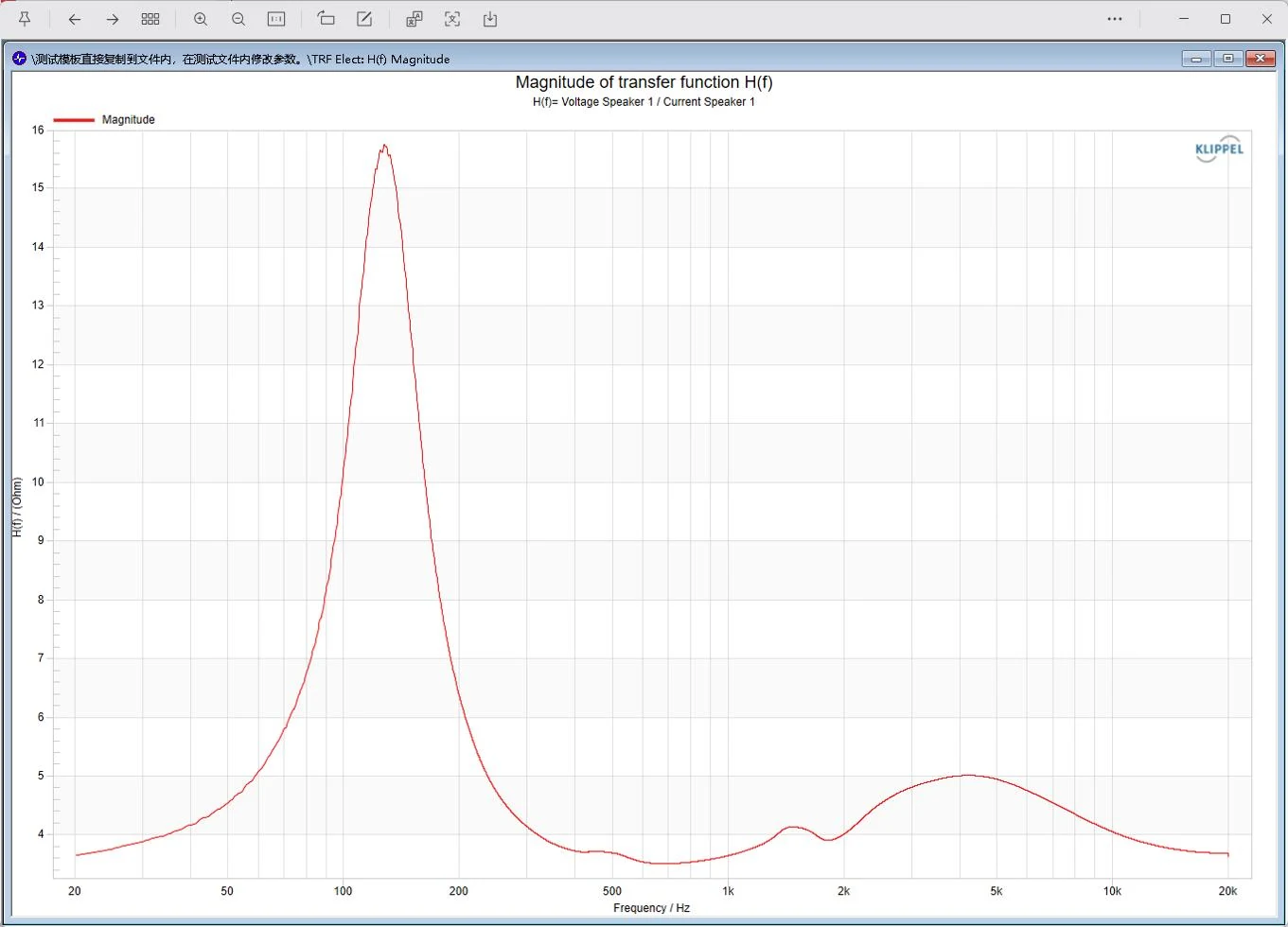Go to the next image

113,19
